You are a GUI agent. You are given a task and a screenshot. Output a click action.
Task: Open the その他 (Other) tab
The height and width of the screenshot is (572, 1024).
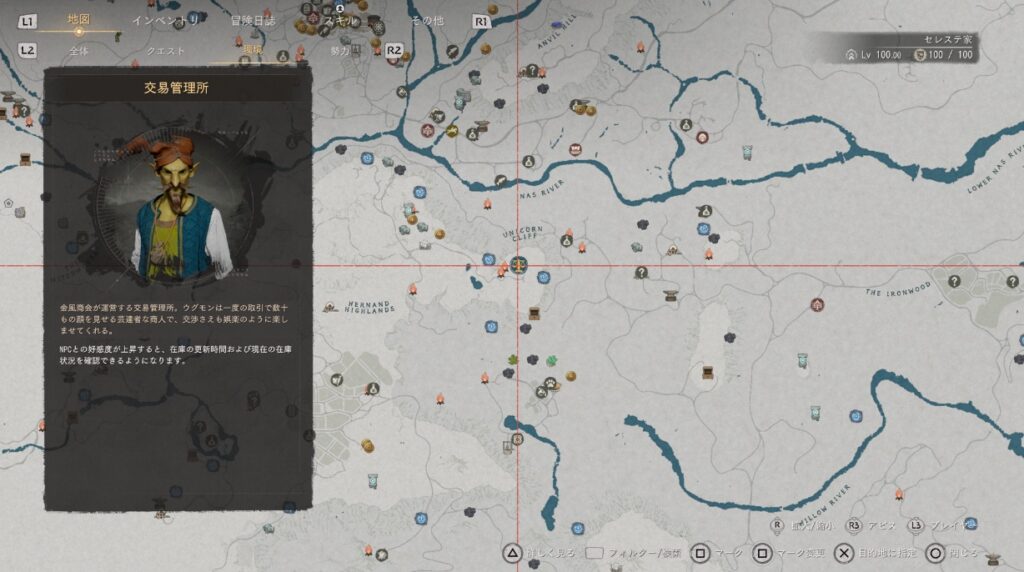(426, 20)
